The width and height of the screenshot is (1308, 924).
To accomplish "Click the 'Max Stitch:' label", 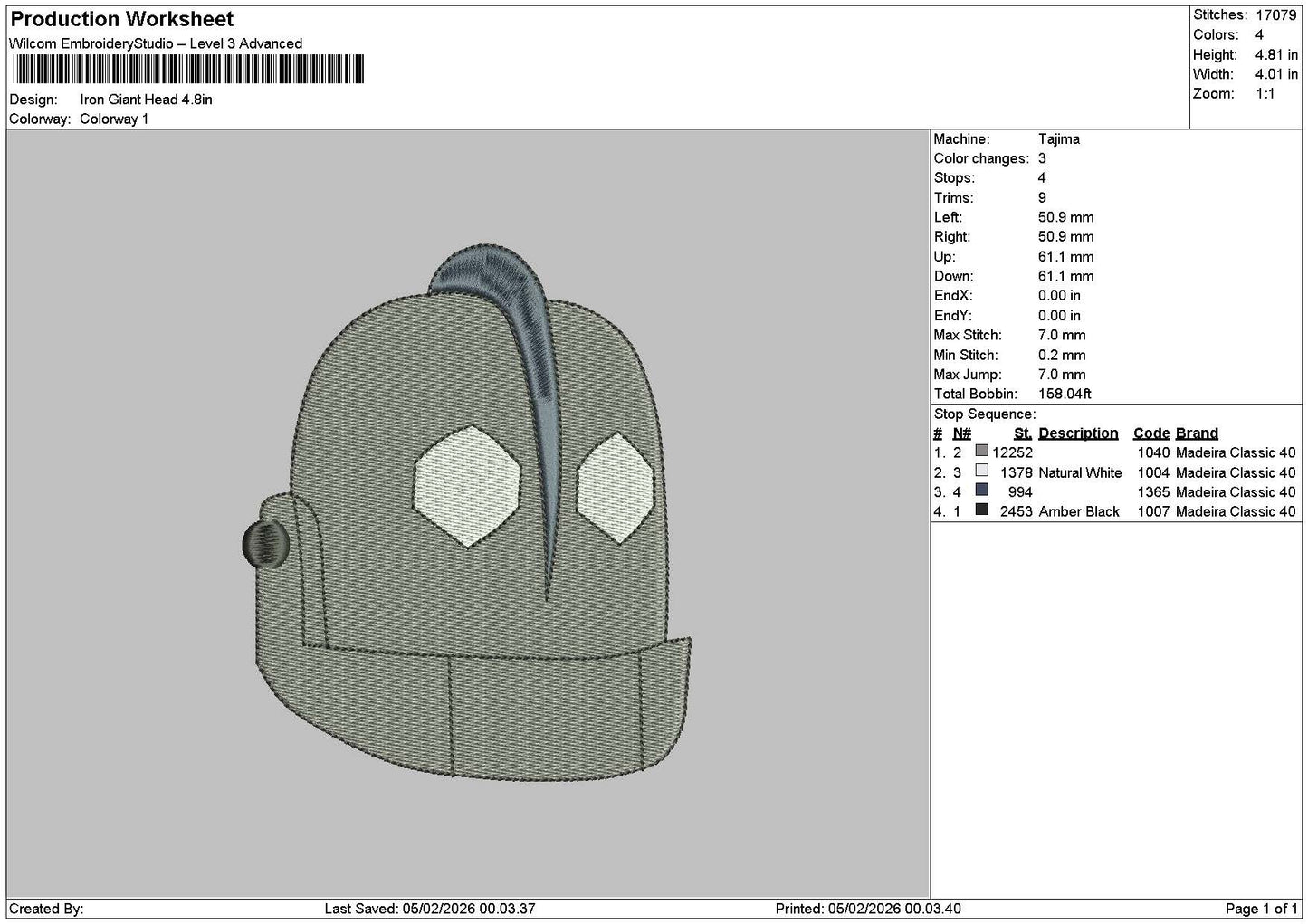I will pyautogui.click(x=965, y=336).
